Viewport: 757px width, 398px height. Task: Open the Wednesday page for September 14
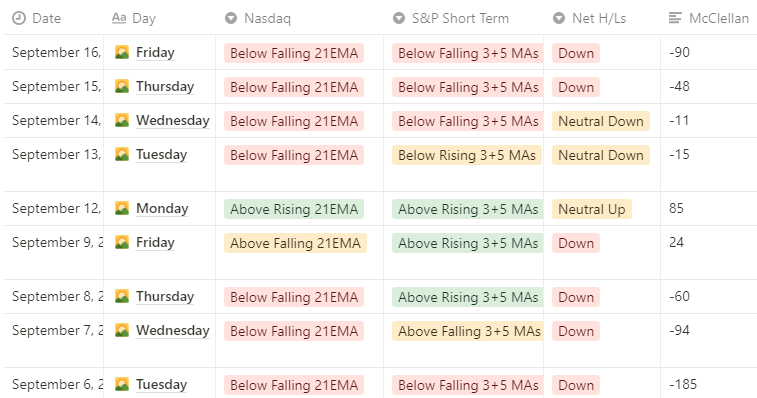(x=173, y=120)
